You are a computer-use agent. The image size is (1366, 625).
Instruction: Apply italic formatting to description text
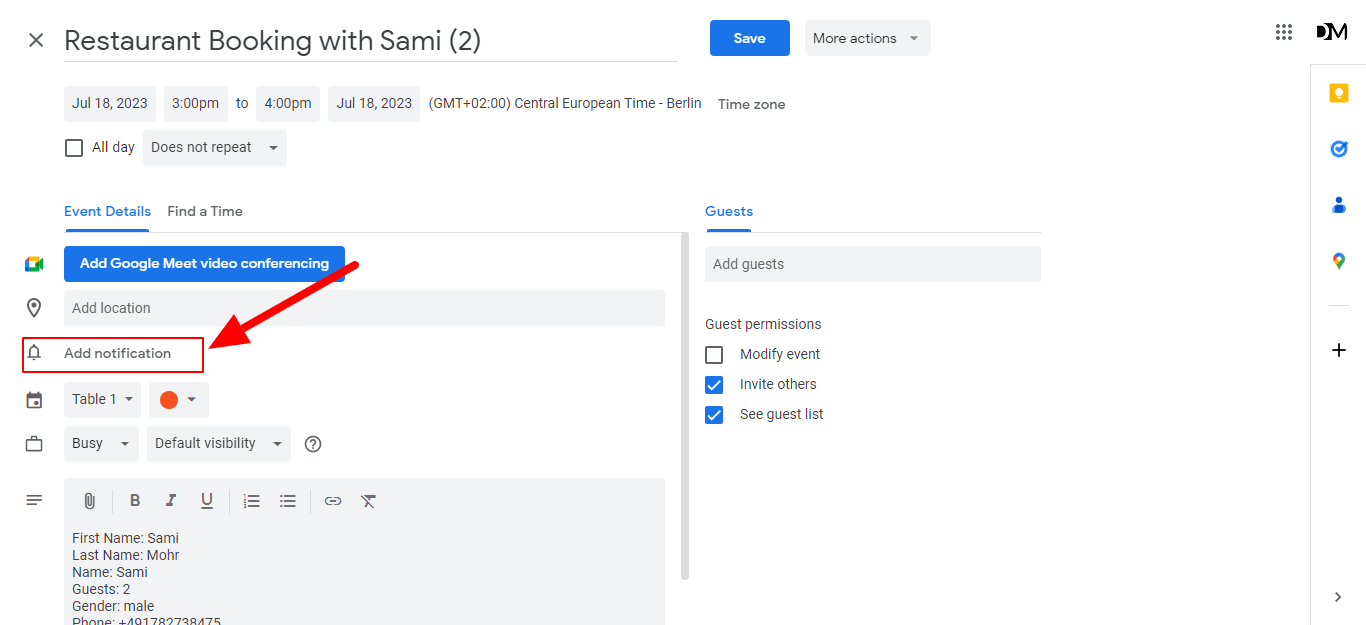pos(171,500)
